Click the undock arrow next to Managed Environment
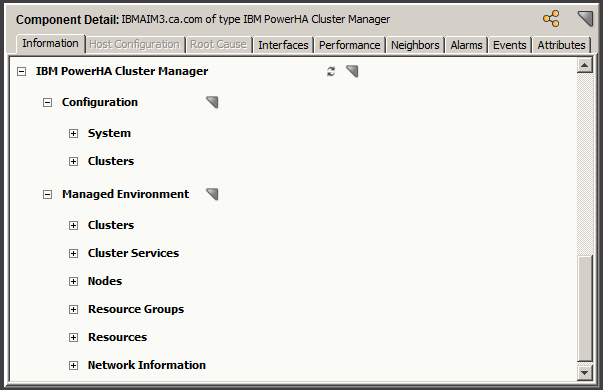 coord(212,194)
